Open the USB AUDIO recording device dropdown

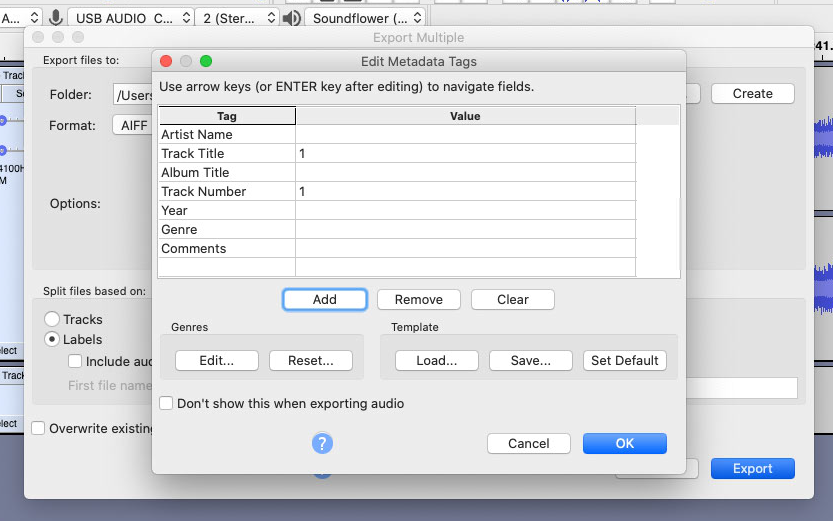129,18
